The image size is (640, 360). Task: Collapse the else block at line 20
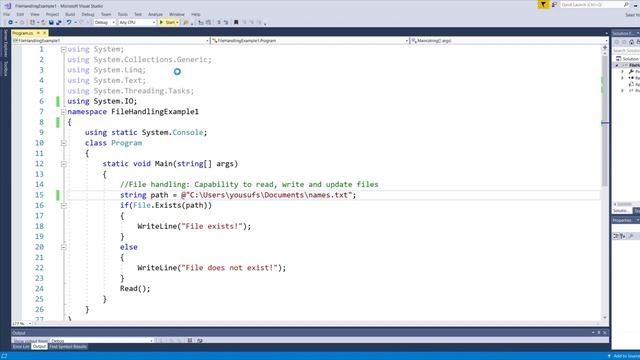63,247
